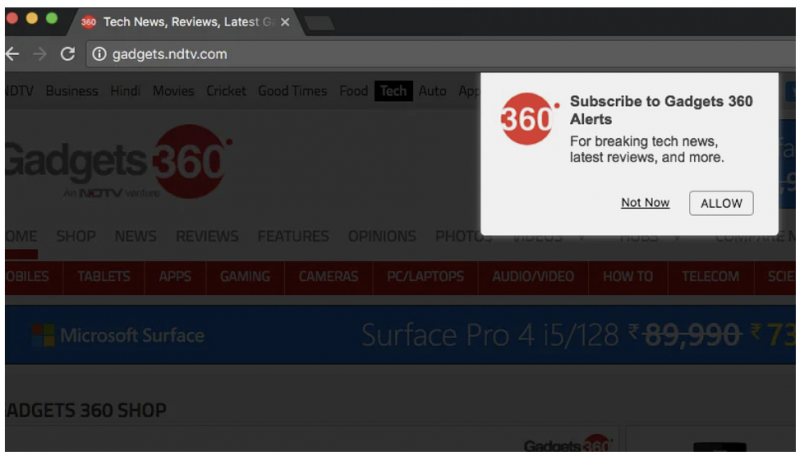Click the Surface Pro 4 i5/128 price text
800x456 pixels.
490,335
